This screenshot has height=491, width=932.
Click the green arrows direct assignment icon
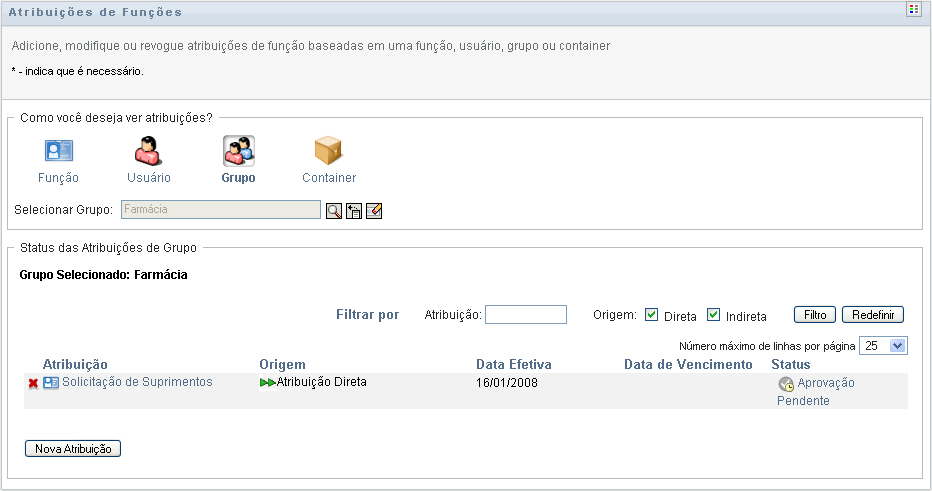click(x=267, y=383)
